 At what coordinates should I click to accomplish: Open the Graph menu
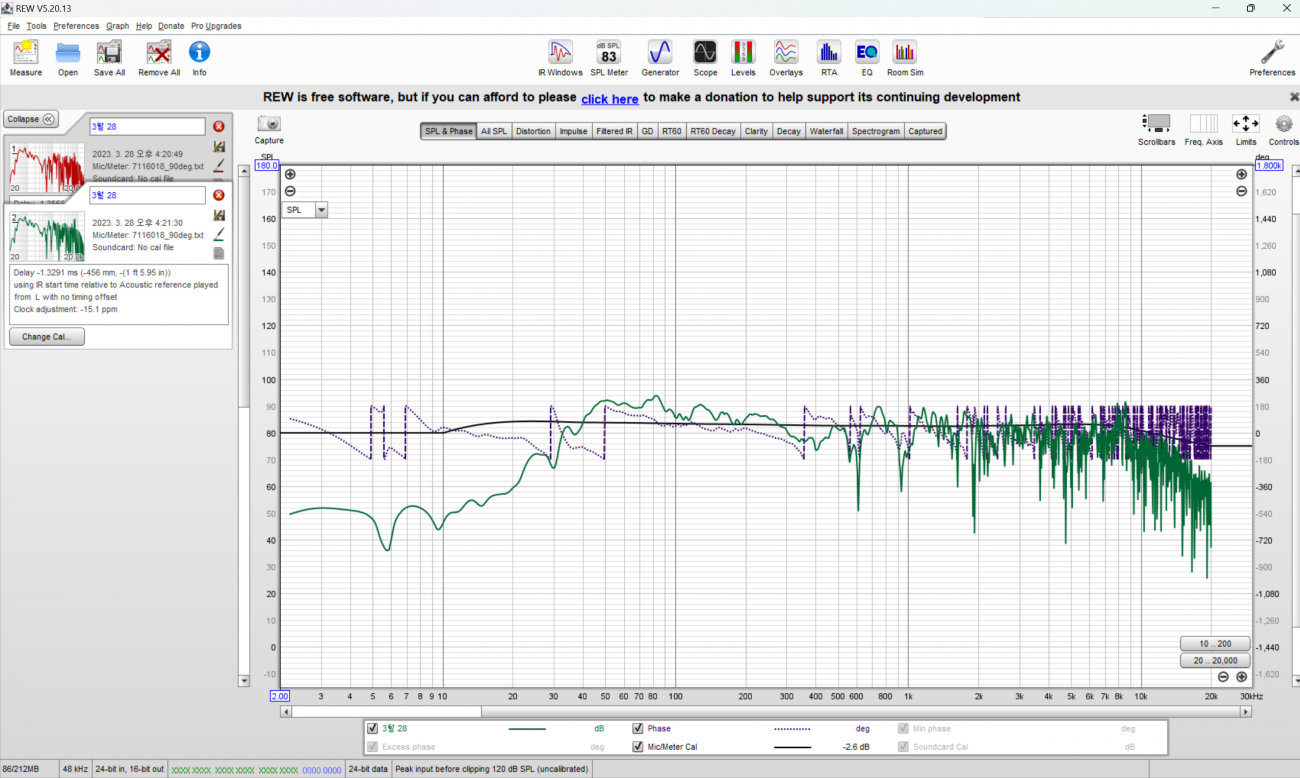[118, 26]
